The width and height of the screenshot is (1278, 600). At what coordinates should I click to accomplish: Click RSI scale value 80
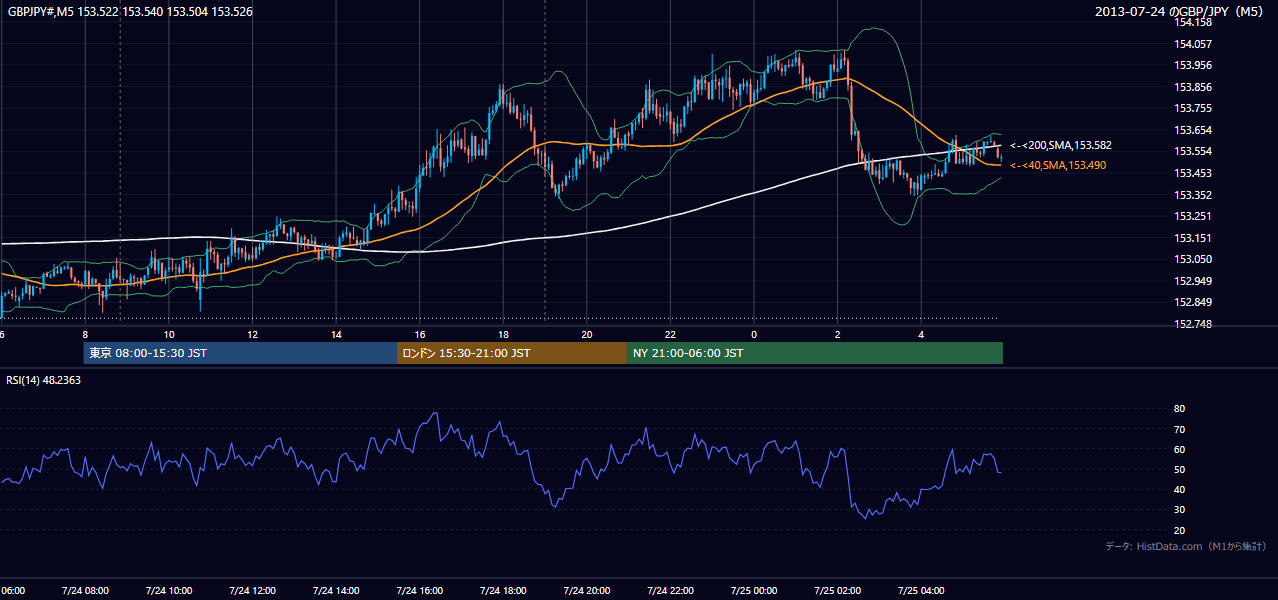point(1179,409)
